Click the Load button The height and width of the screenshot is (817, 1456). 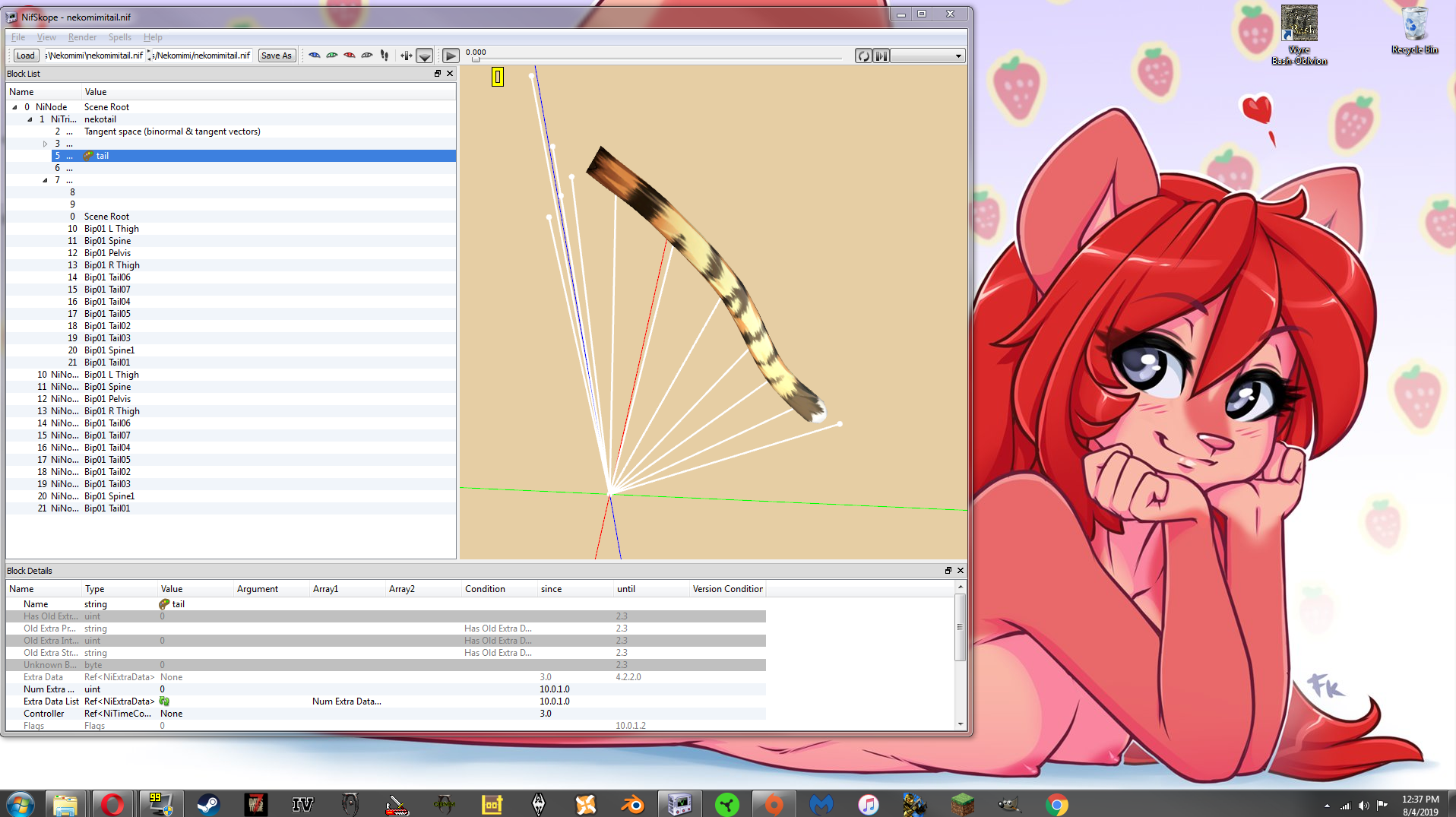tap(26, 55)
